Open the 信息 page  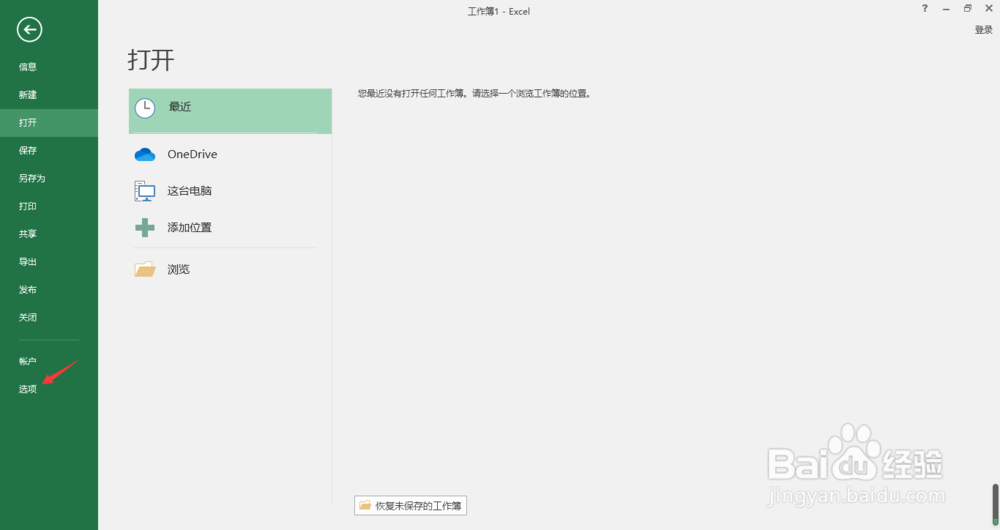tap(27, 67)
